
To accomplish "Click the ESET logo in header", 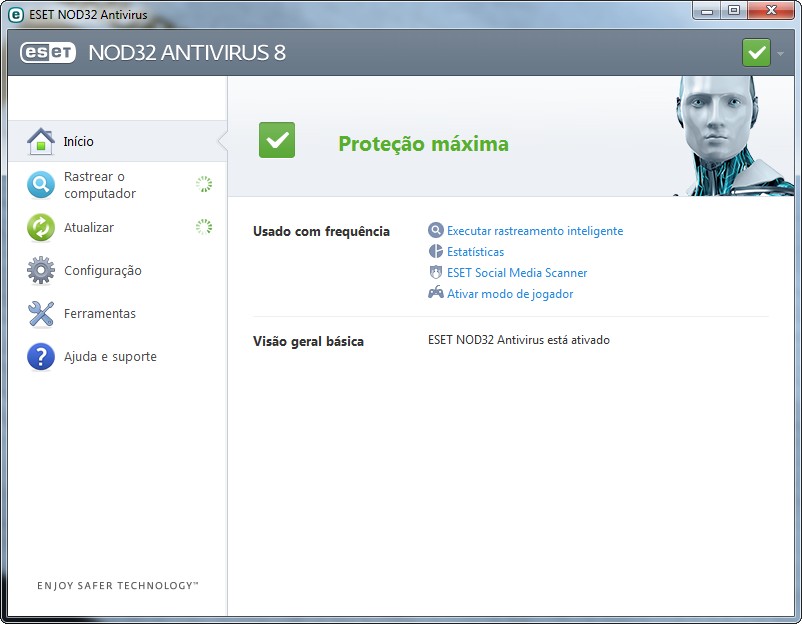I will click(x=48, y=52).
